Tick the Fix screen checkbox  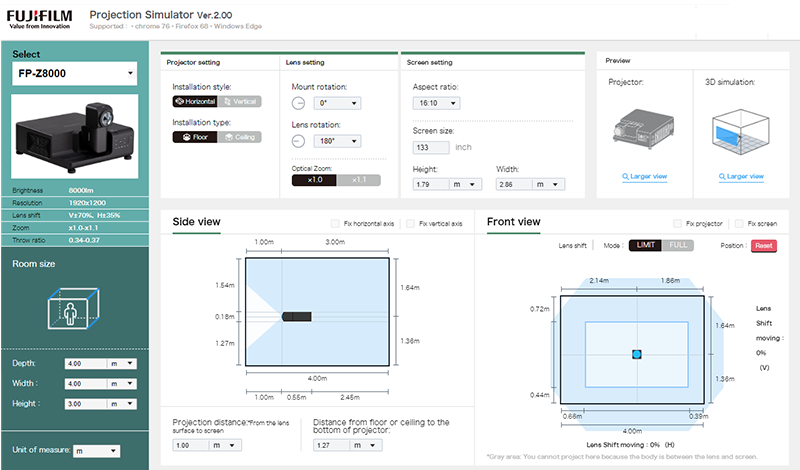pos(740,224)
